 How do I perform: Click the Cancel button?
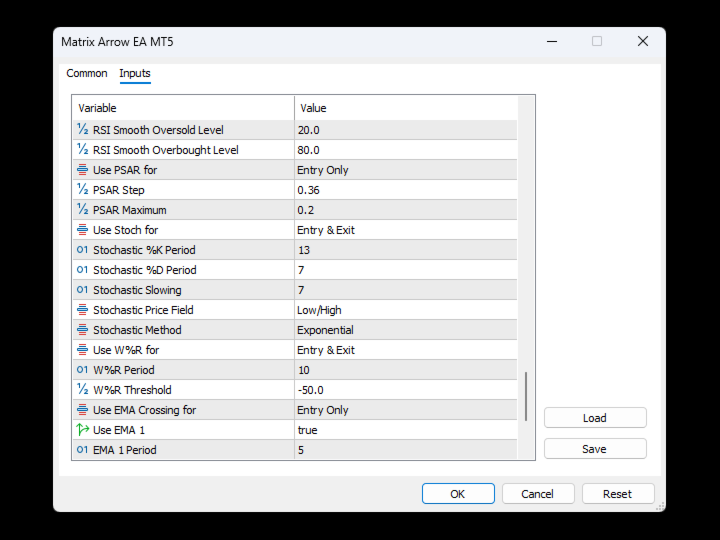click(538, 494)
